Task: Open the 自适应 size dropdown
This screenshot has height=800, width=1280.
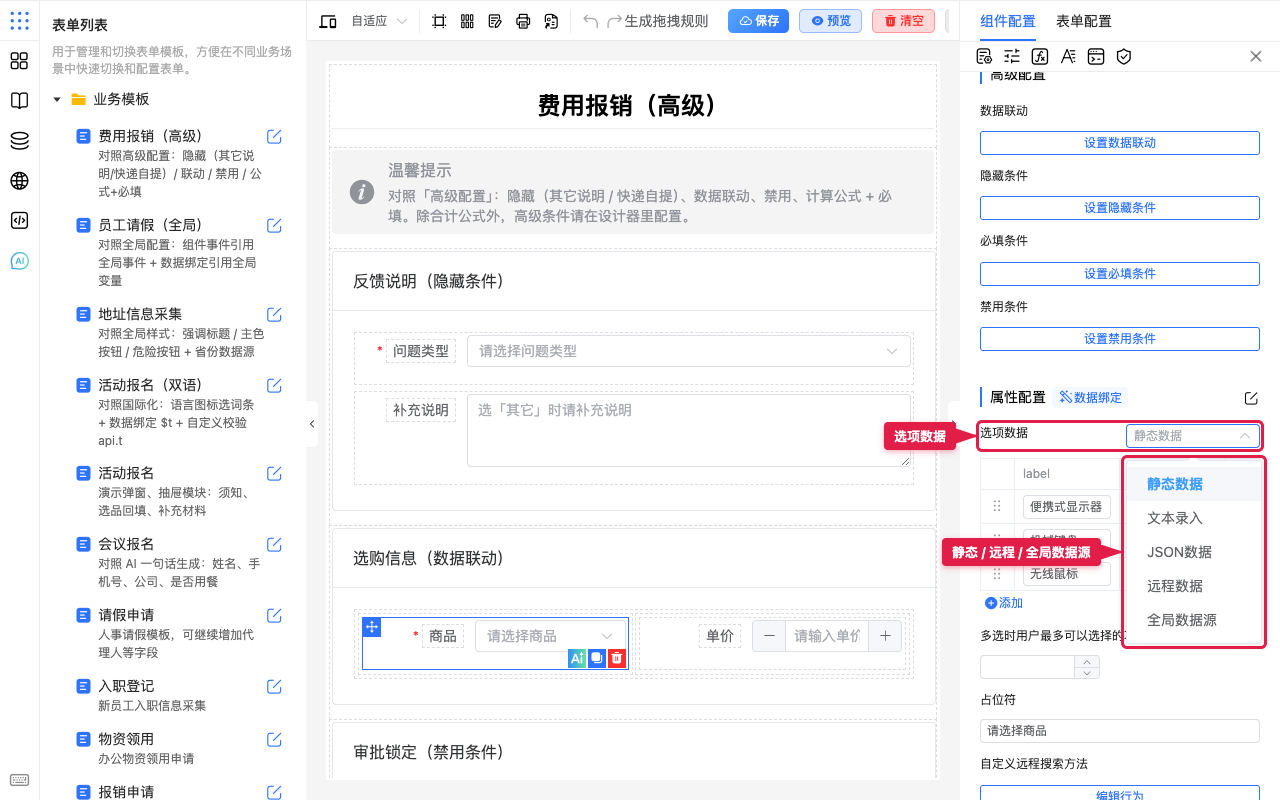Action: coord(379,21)
